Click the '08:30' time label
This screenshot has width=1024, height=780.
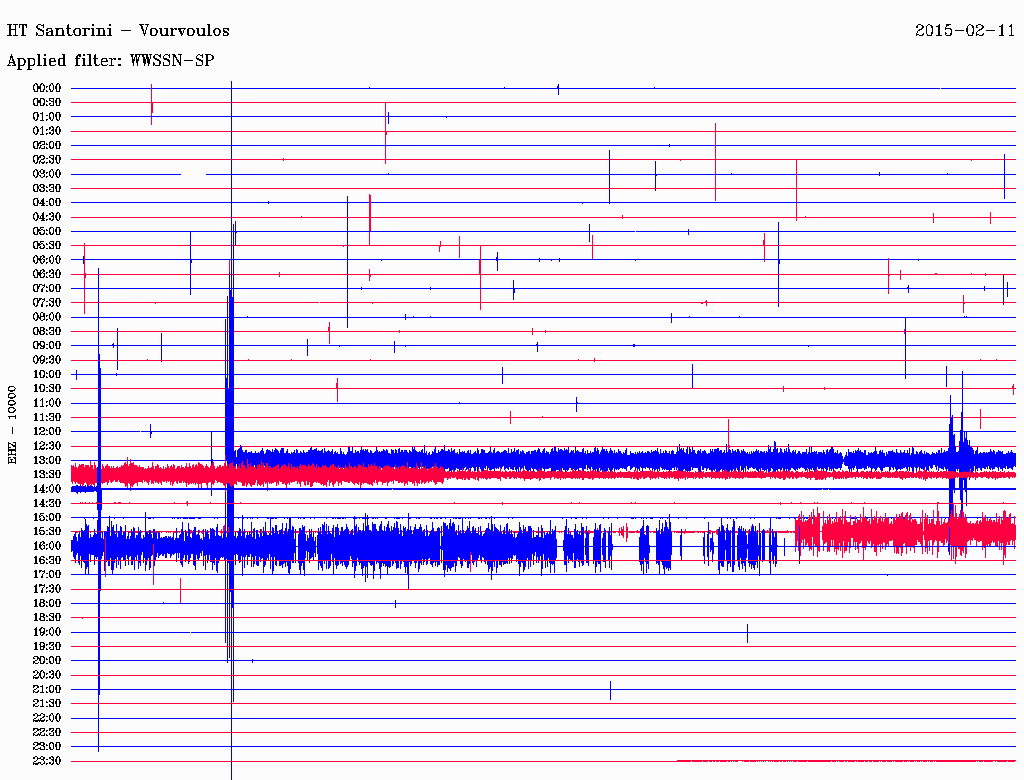point(47,332)
